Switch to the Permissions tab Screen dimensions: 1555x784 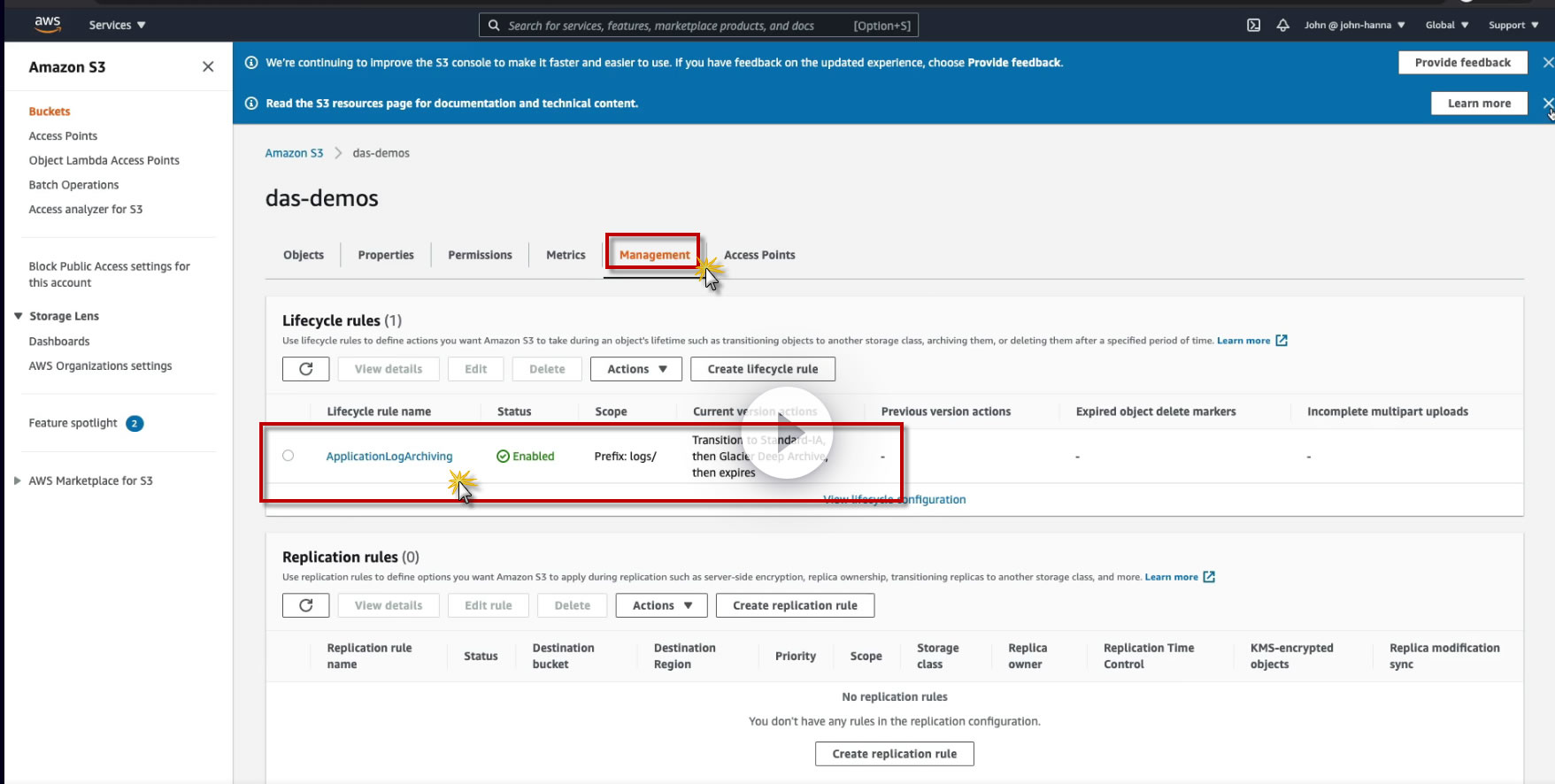point(480,255)
